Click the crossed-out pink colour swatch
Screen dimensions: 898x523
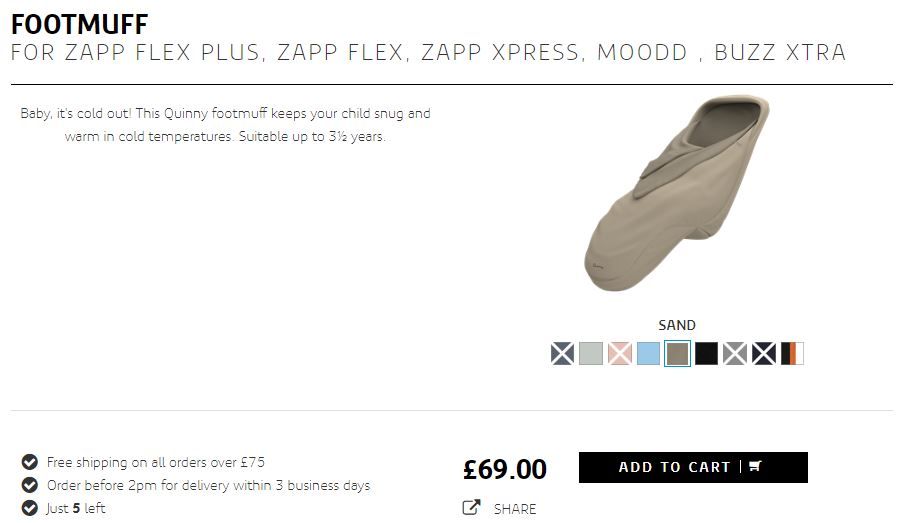tap(620, 353)
